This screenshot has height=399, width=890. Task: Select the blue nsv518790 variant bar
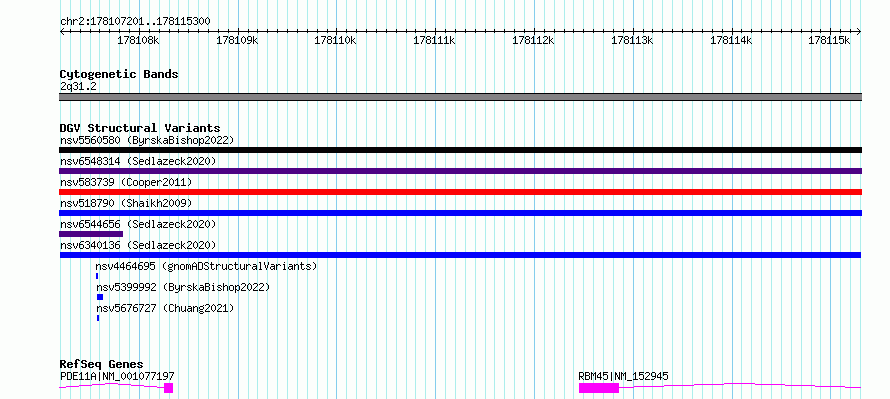[x=460, y=213]
